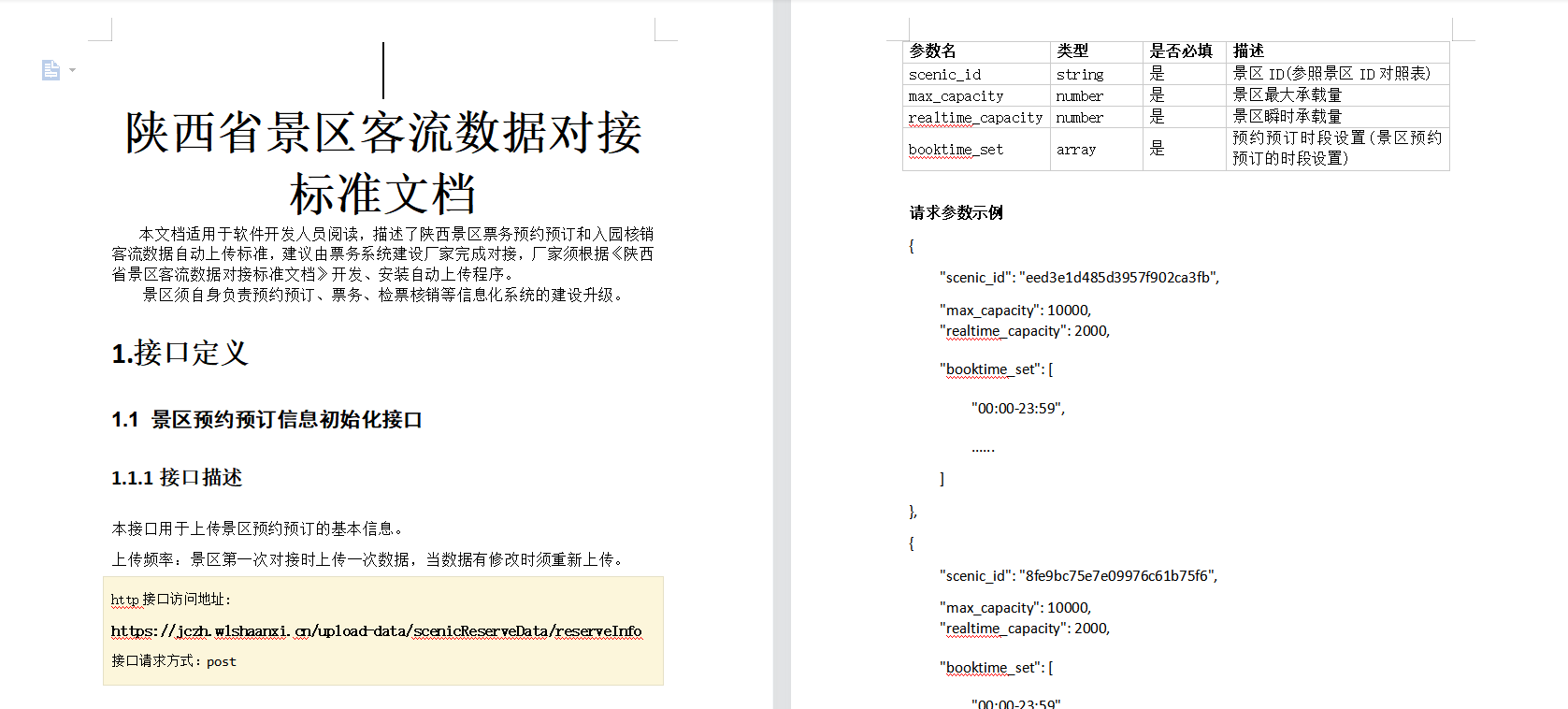Click the gray divider between the two pages

click(x=782, y=354)
